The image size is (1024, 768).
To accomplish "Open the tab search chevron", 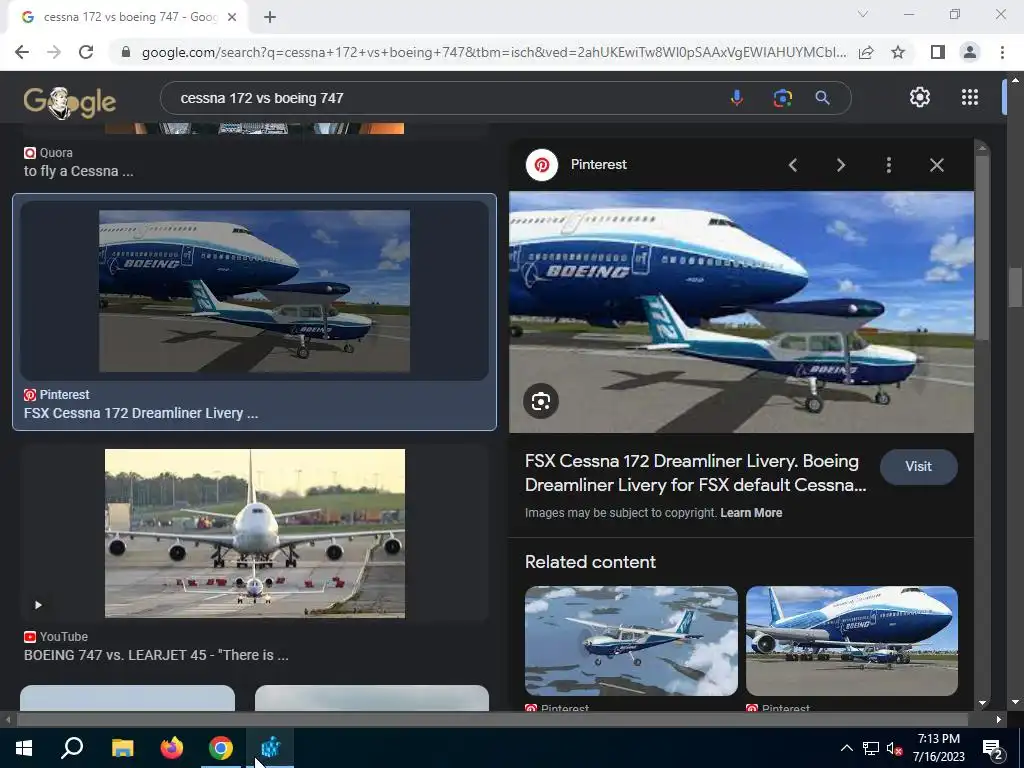I will tap(863, 14).
